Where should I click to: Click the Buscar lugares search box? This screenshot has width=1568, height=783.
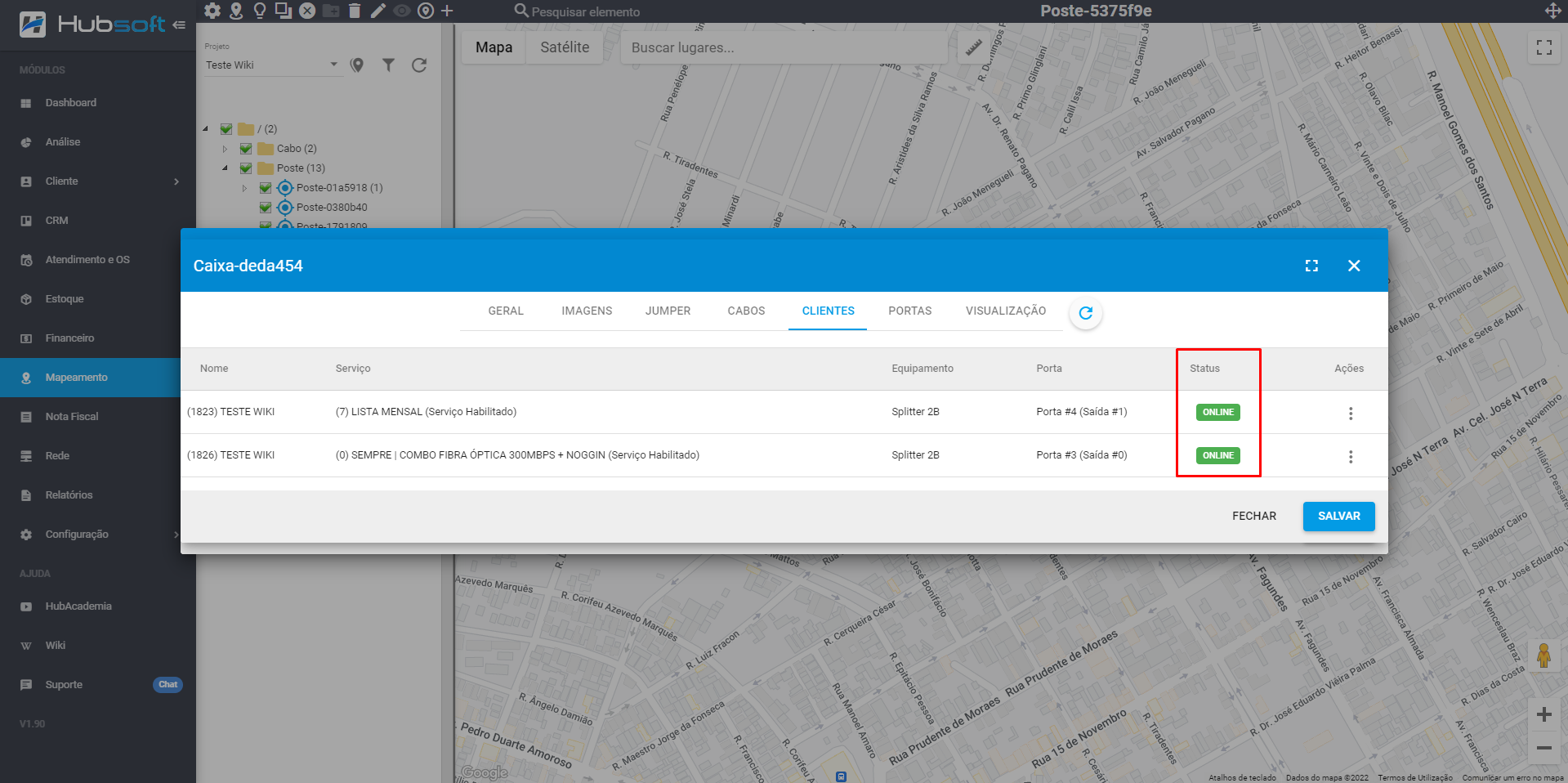[x=784, y=47]
